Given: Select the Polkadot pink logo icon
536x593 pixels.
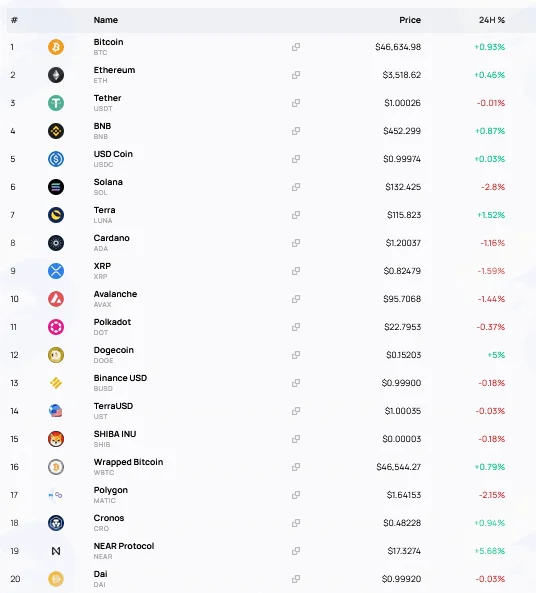Looking at the screenshot, I should click(x=56, y=327).
